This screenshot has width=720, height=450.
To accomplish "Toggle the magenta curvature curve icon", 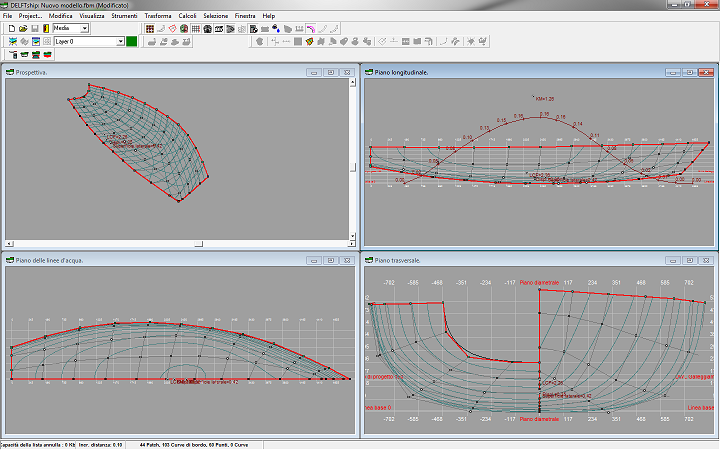I will coord(311,28).
